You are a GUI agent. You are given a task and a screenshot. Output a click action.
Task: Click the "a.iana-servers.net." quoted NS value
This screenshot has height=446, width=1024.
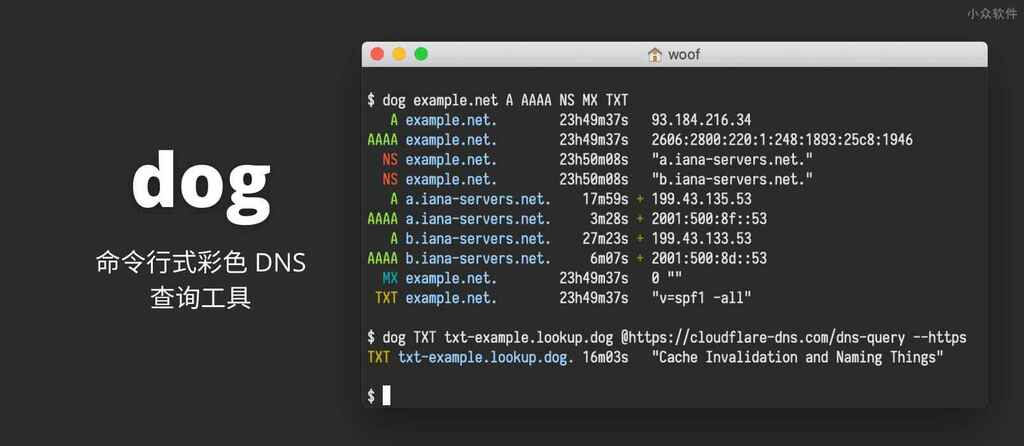tap(731, 159)
